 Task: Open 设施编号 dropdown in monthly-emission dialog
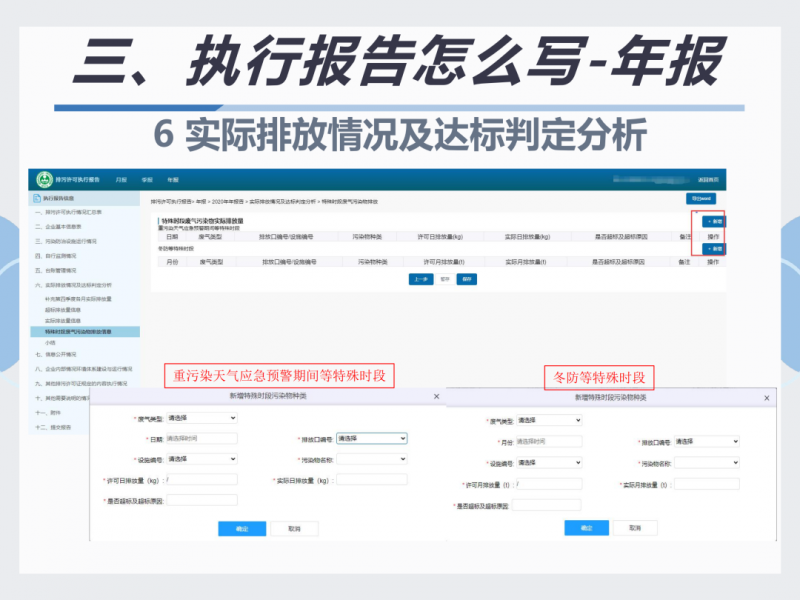[x=549, y=463]
